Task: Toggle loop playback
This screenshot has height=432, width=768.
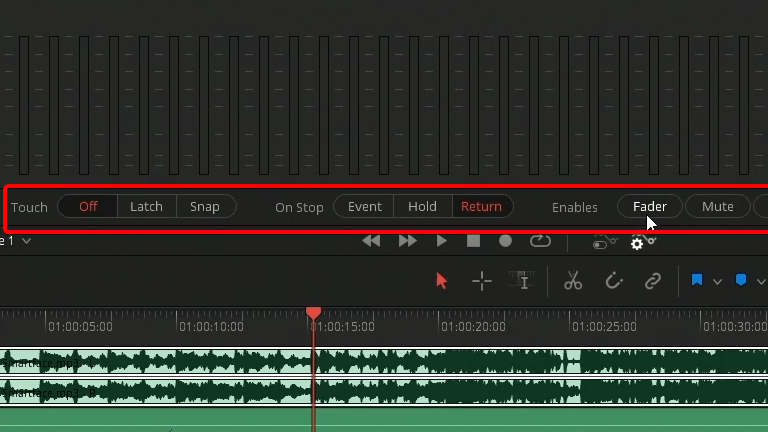Action: (540, 241)
